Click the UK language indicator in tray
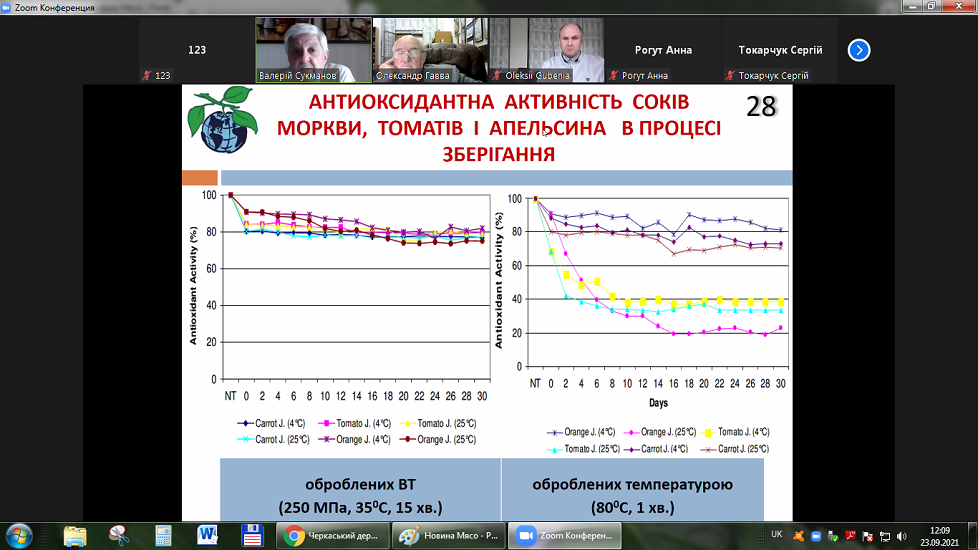Screen dimensions: 978x550 777,534
